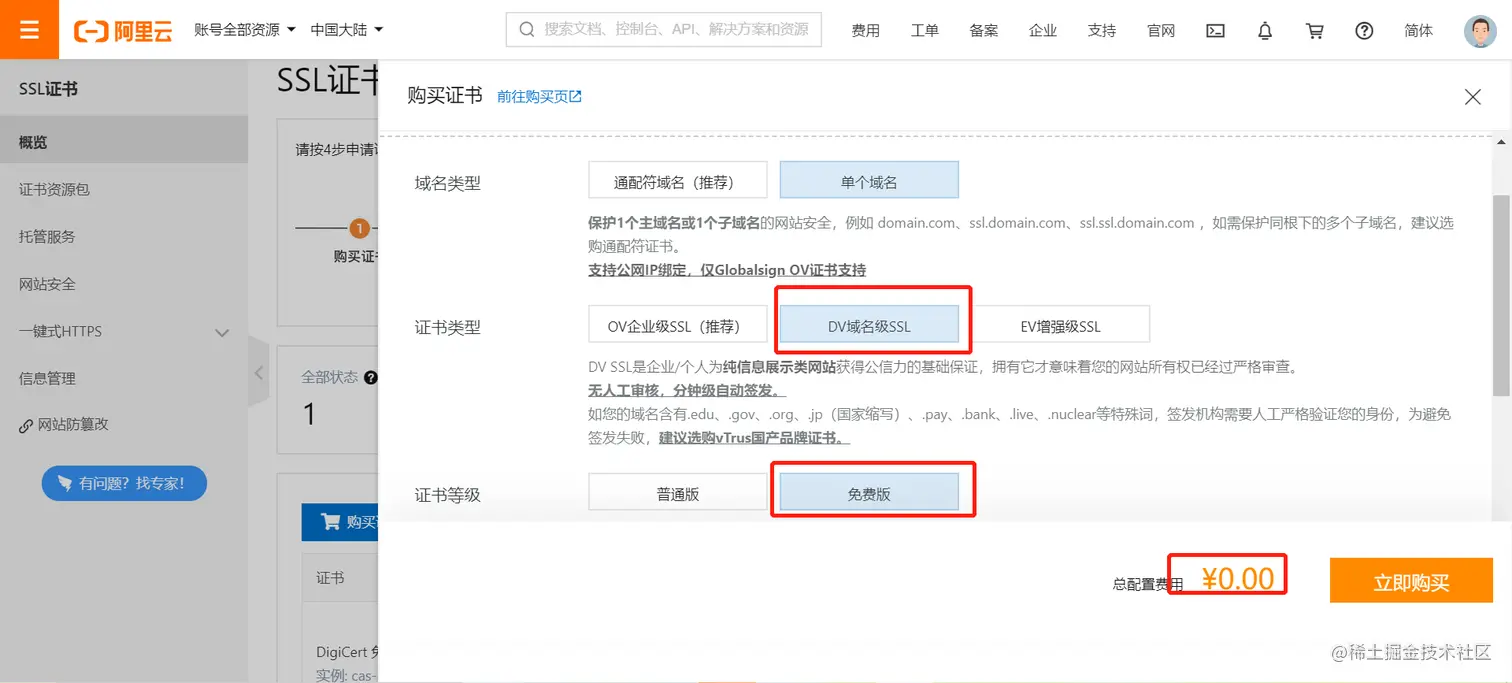Click the Alibaba Cloud logo

pyautogui.click(x=123, y=31)
